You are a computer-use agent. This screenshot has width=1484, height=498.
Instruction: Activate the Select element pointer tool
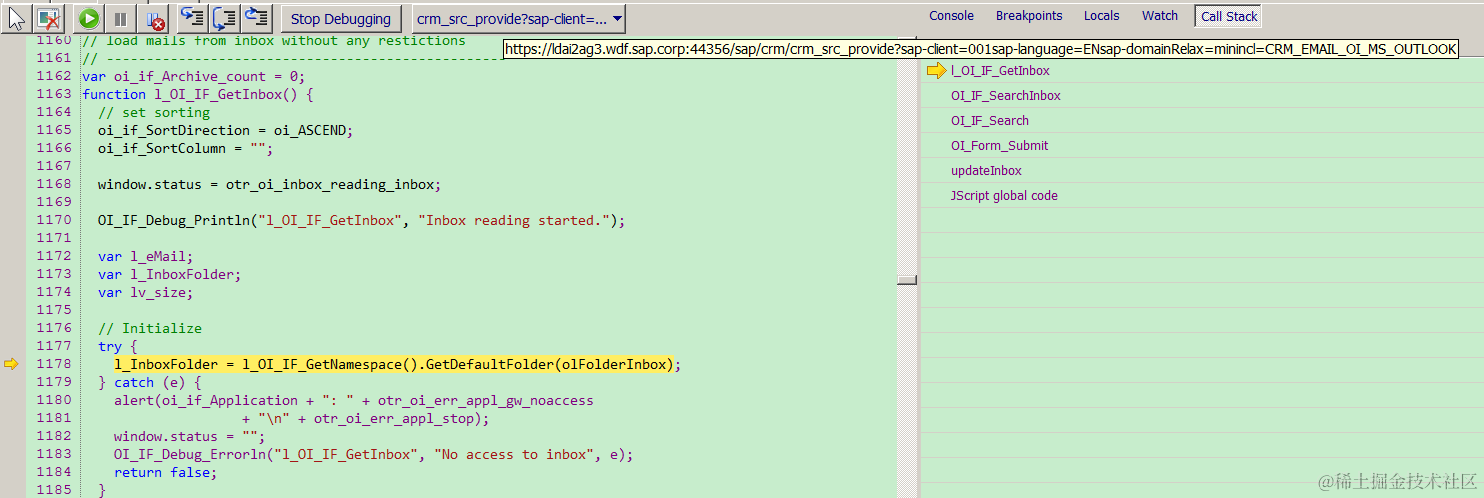17,18
